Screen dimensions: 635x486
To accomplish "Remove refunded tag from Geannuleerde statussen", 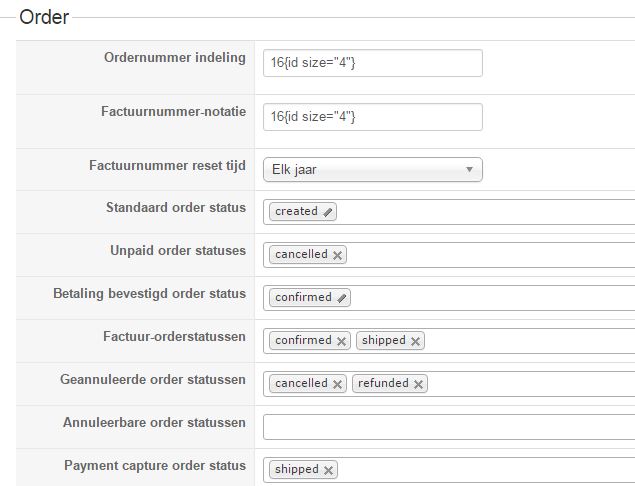I will 418,384.
